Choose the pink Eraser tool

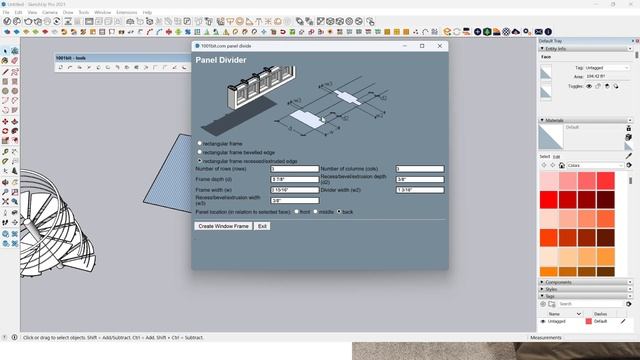click(15, 61)
